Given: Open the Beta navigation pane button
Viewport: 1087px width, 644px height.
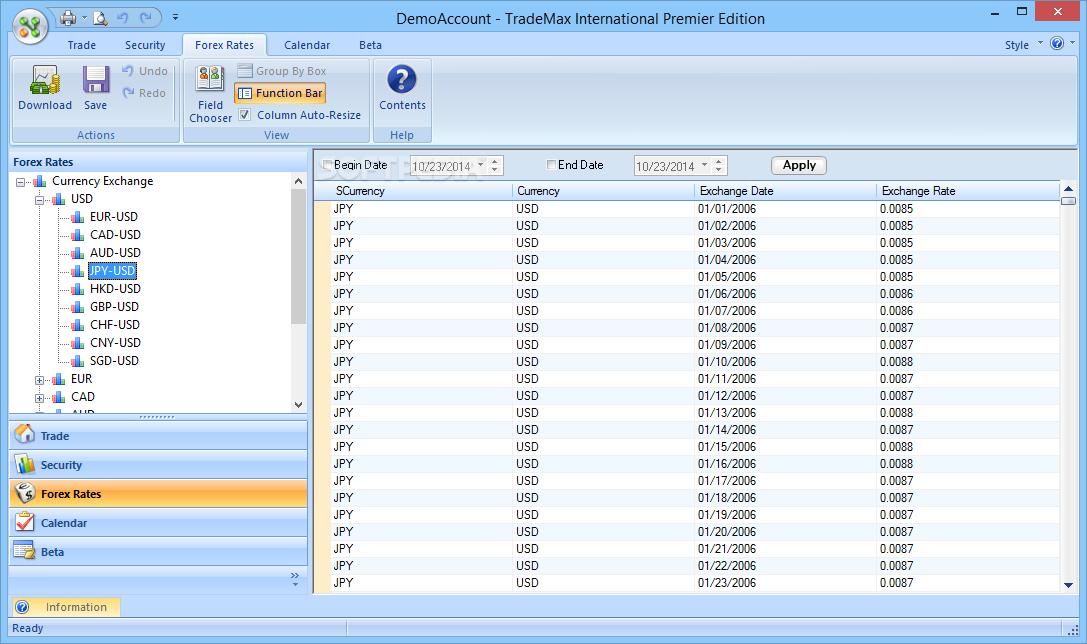Looking at the screenshot, I should click(x=159, y=552).
